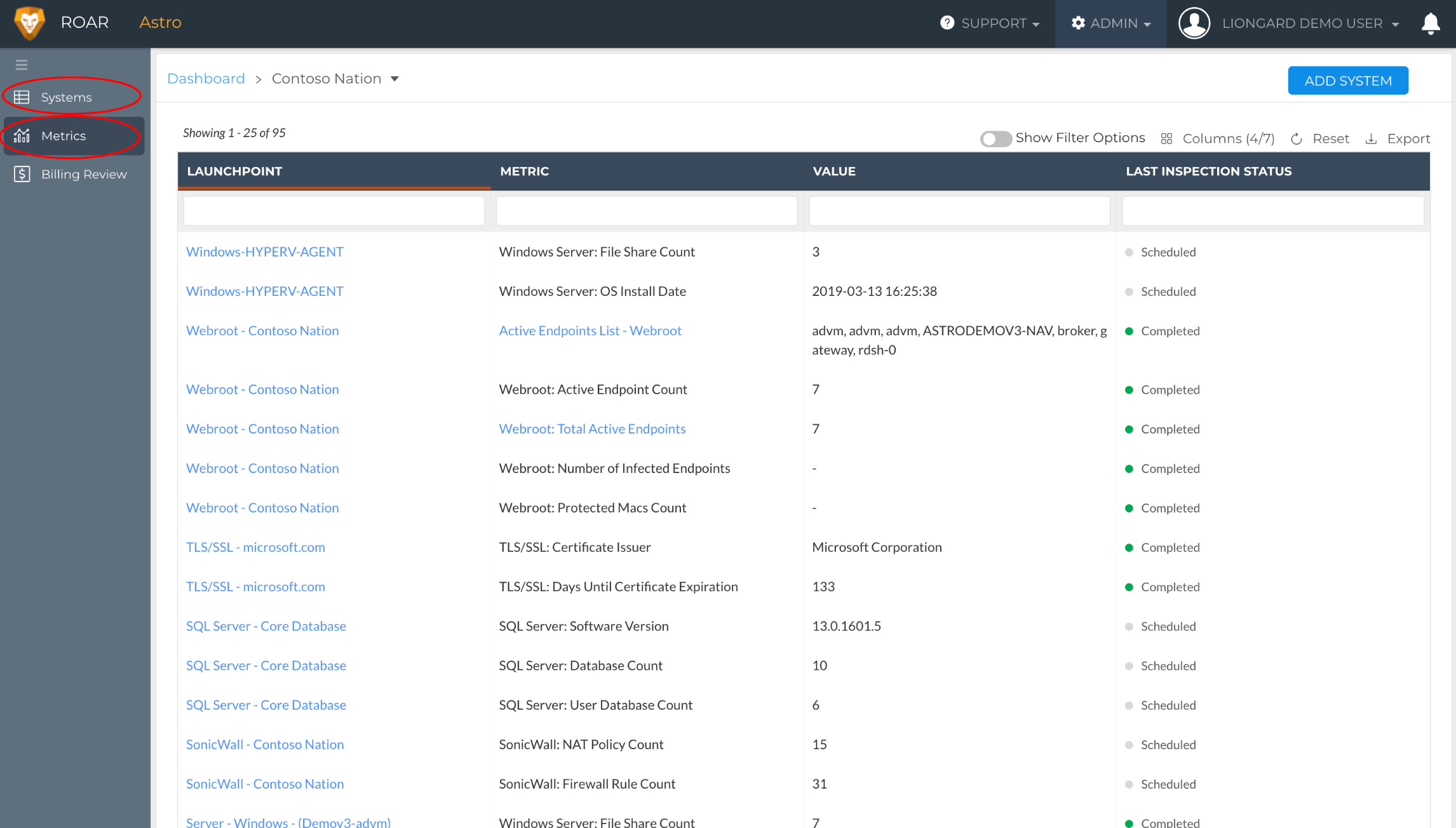1456x828 pixels.
Task: Open Webroot - Contoso Nation in Infected Endpoints row
Action: pyautogui.click(x=262, y=469)
